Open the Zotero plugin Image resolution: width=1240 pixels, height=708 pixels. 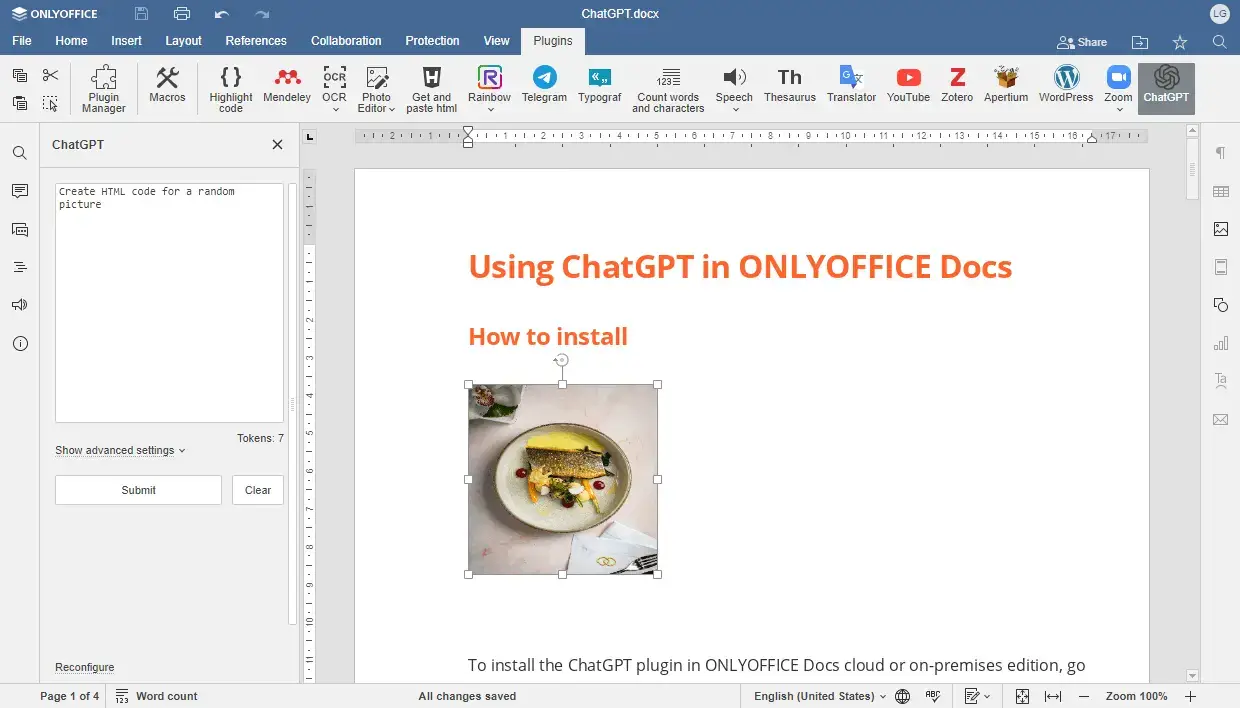957,84
